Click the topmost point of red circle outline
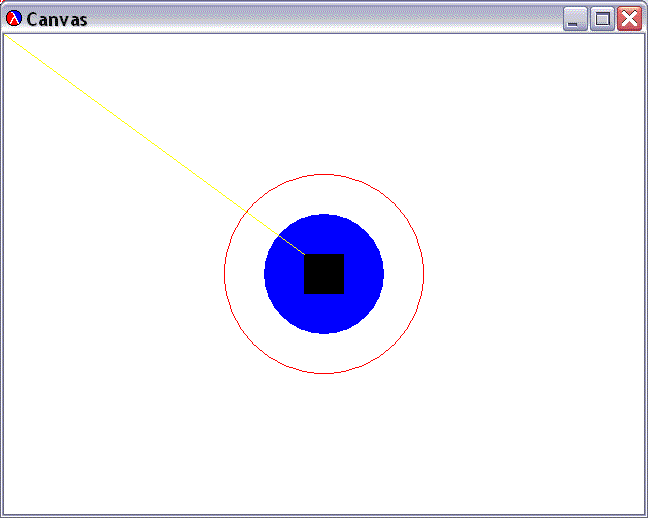This screenshot has width=648, height=518. tap(324, 174)
